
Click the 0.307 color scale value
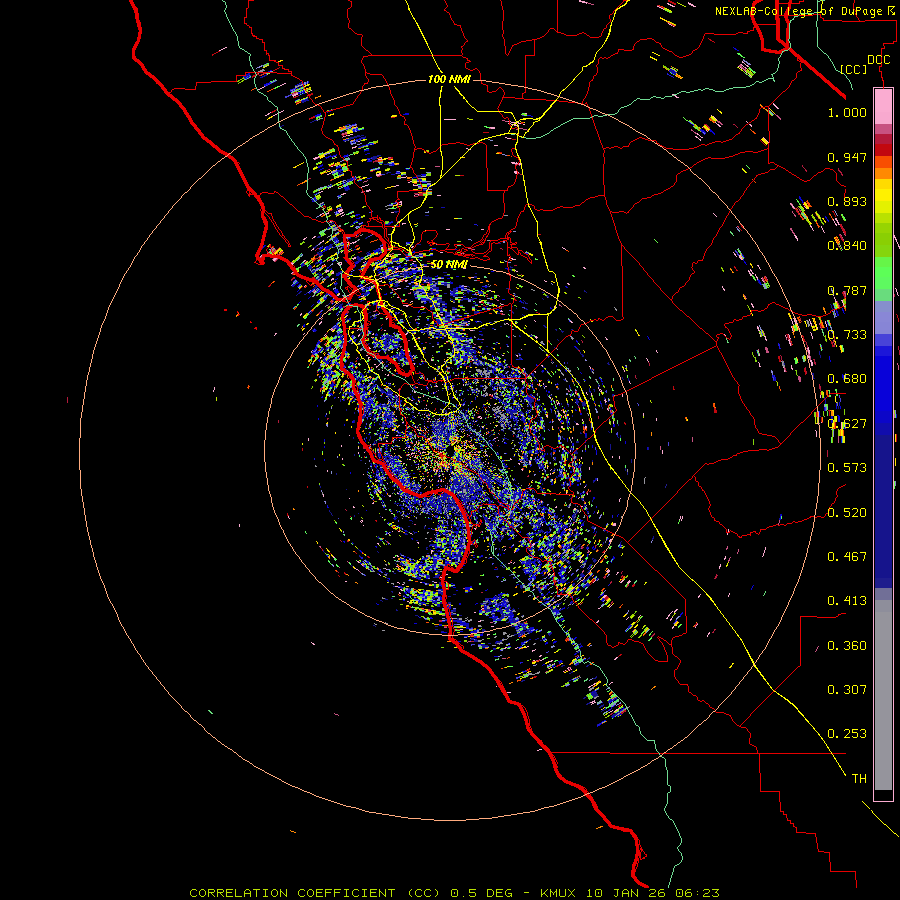pyautogui.click(x=847, y=690)
